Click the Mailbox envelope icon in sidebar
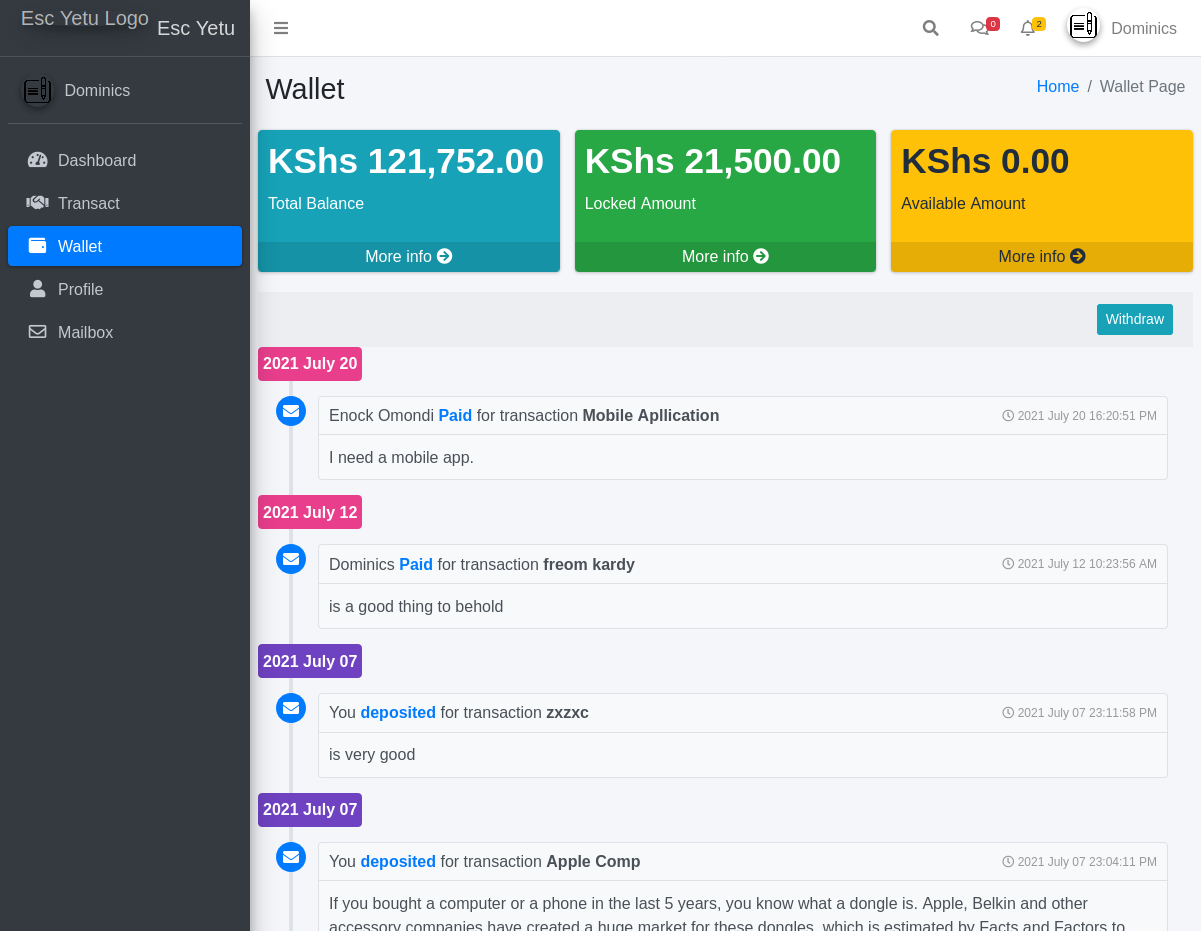1201x931 pixels. [x=38, y=332]
